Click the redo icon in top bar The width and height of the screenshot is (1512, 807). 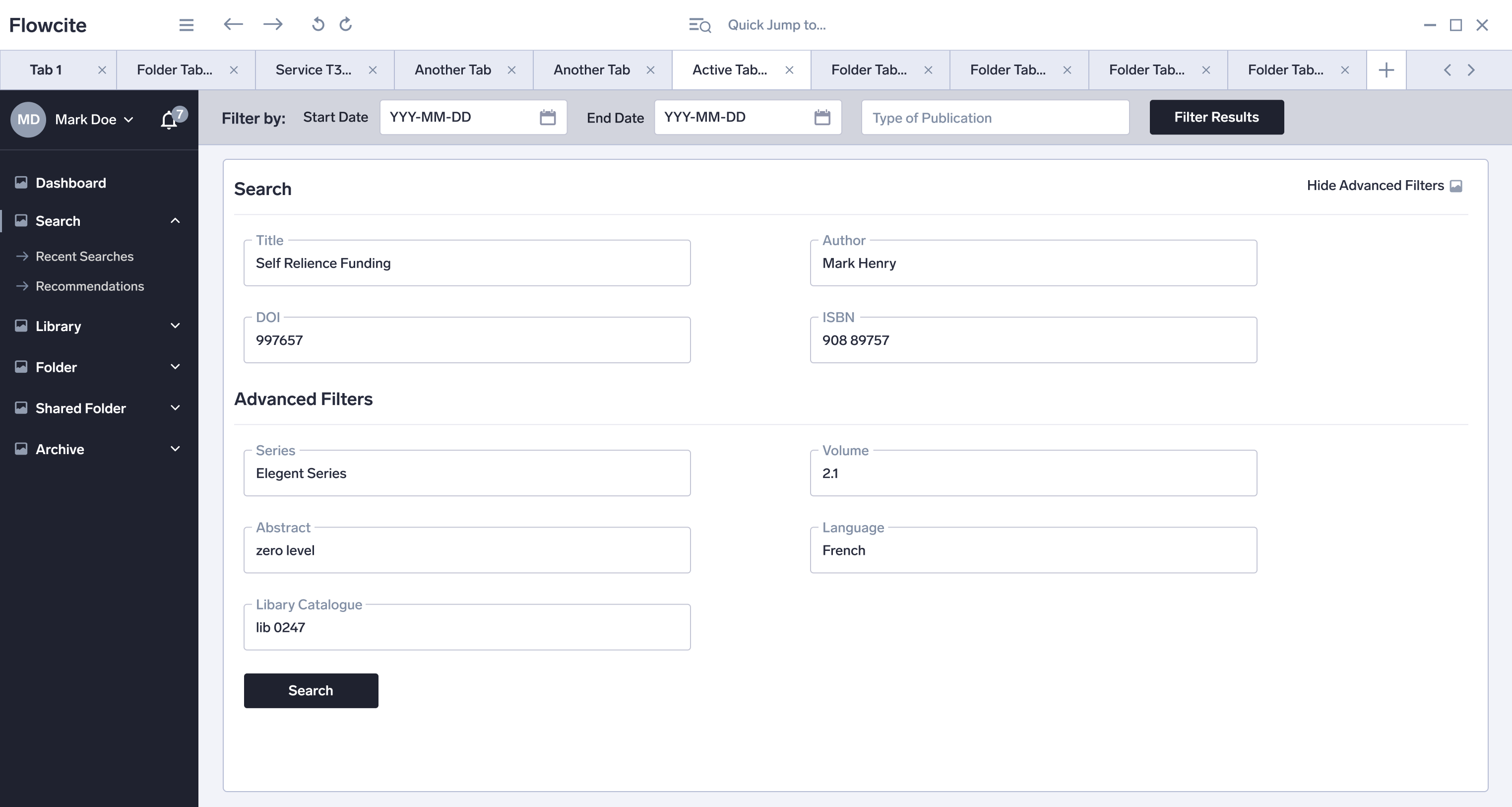point(346,24)
